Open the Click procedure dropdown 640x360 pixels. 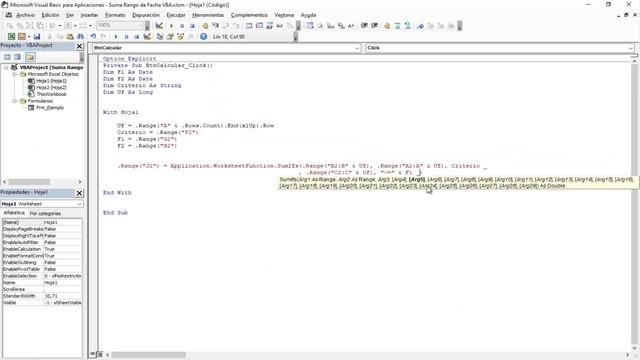coord(631,48)
